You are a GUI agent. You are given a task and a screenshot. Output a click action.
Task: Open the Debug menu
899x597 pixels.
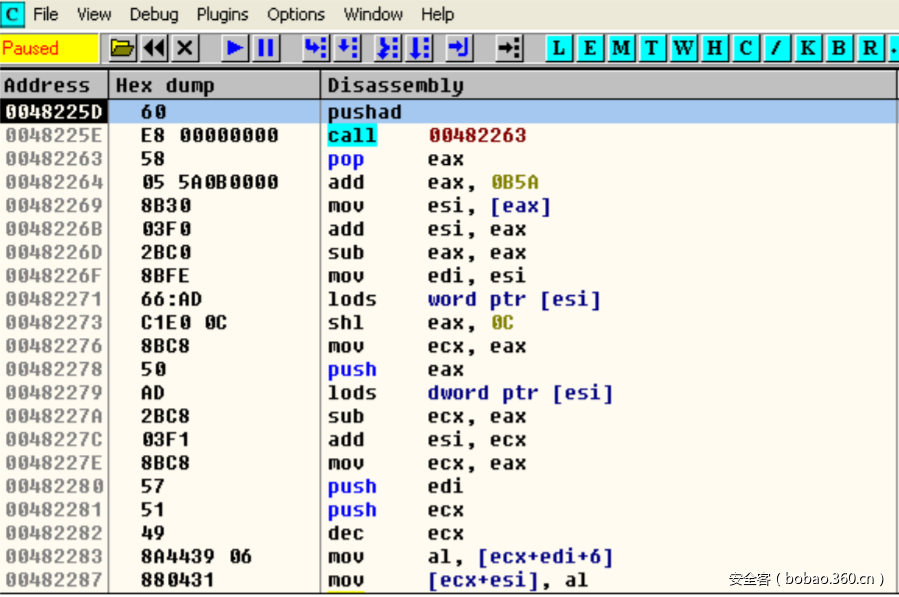153,14
